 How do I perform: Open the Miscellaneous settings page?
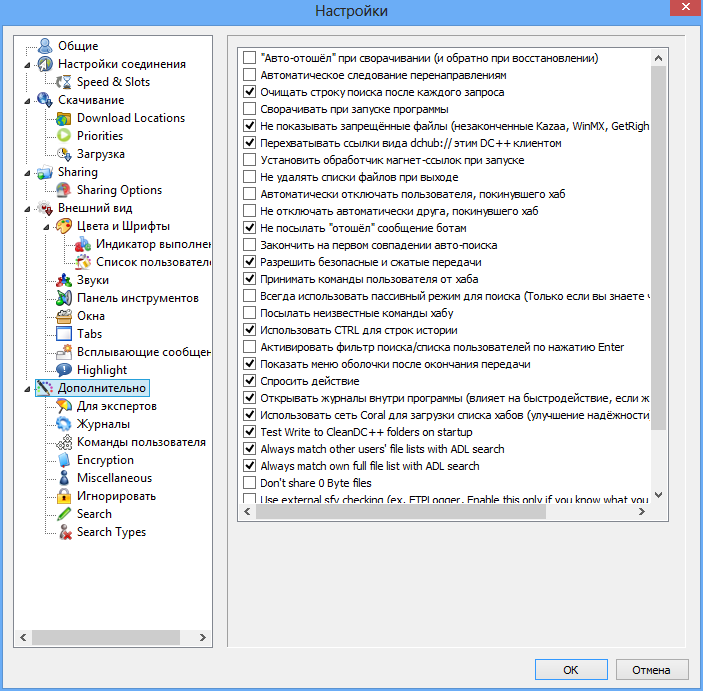114,478
